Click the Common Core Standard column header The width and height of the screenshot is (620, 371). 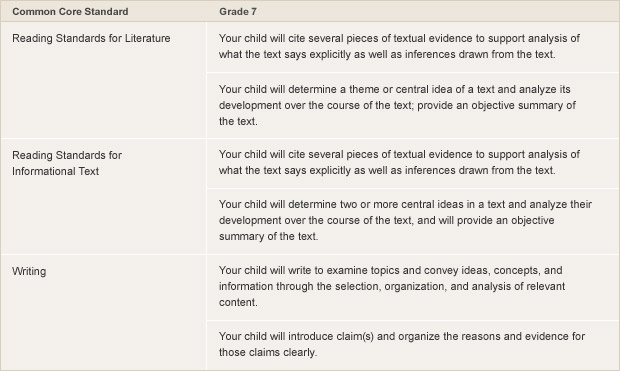pyautogui.click(x=70, y=11)
